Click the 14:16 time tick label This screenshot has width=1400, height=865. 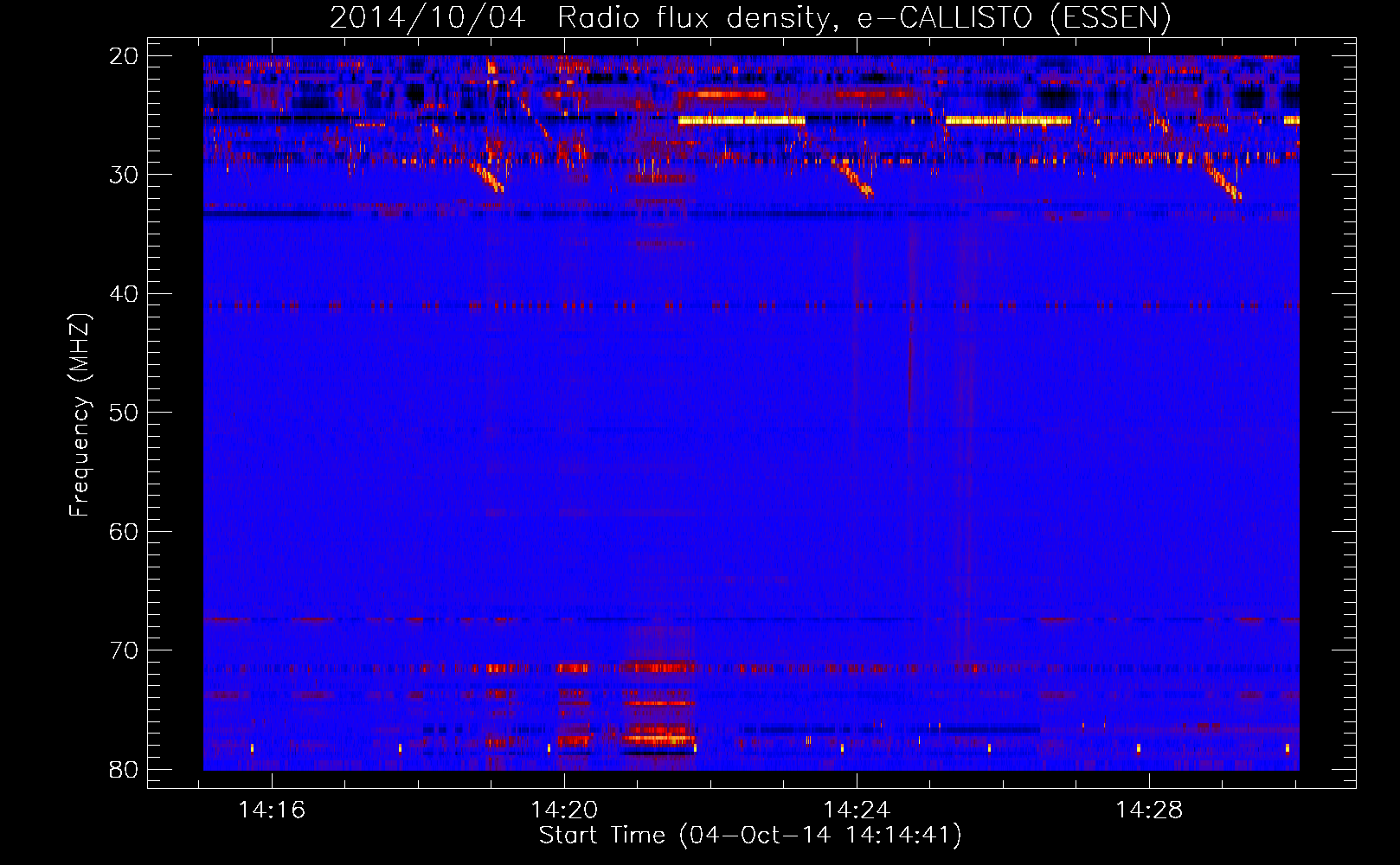[272, 811]
